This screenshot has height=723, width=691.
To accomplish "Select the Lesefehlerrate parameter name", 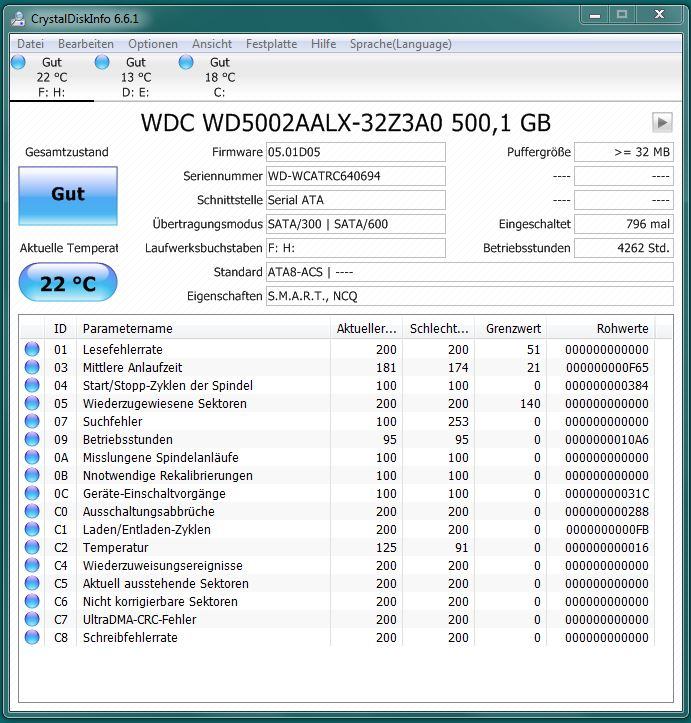I will (x=123, y=350).
